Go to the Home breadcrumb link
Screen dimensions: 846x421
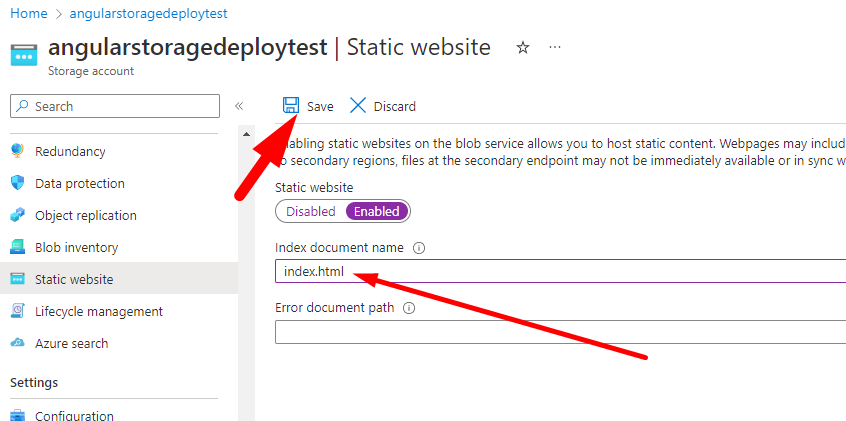coord(28,13)
